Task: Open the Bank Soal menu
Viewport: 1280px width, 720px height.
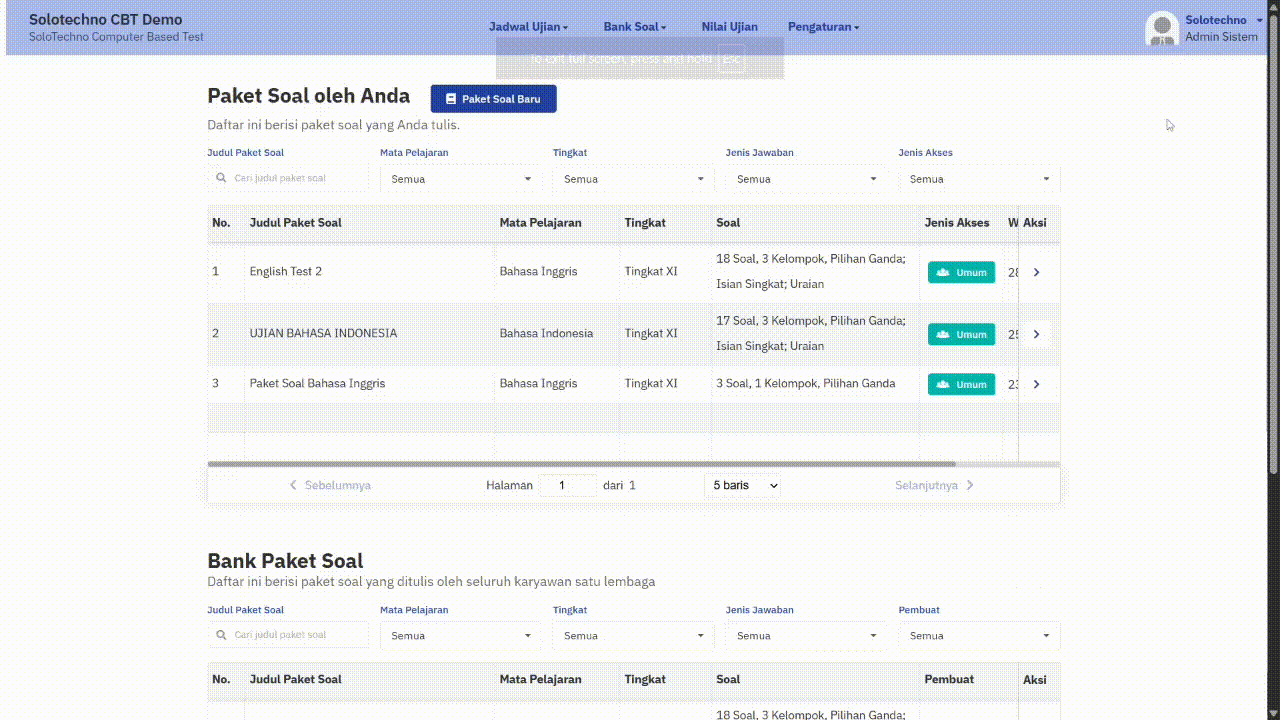Action: 634,27
